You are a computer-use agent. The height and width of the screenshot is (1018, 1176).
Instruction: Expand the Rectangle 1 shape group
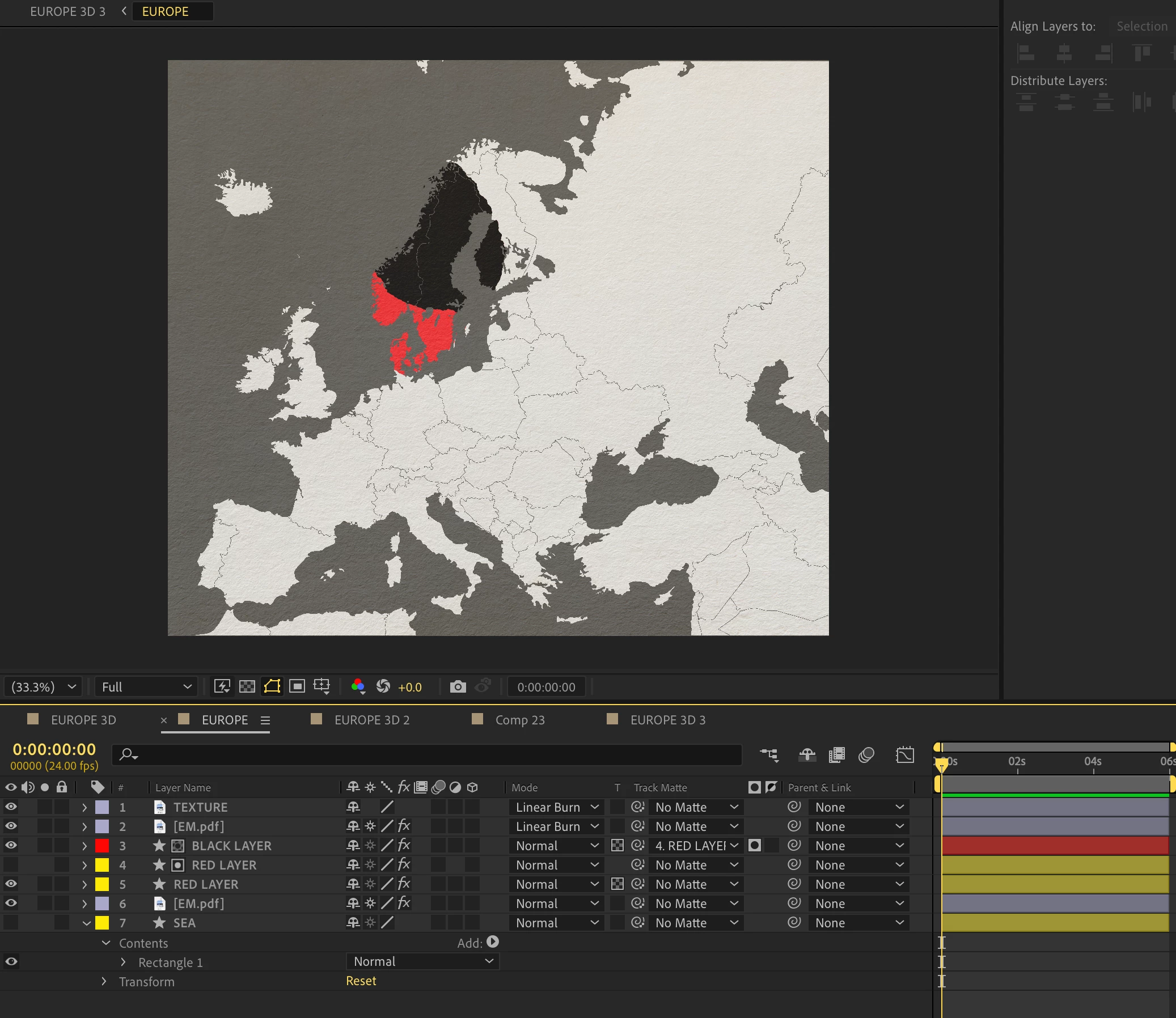click(124, 962)
